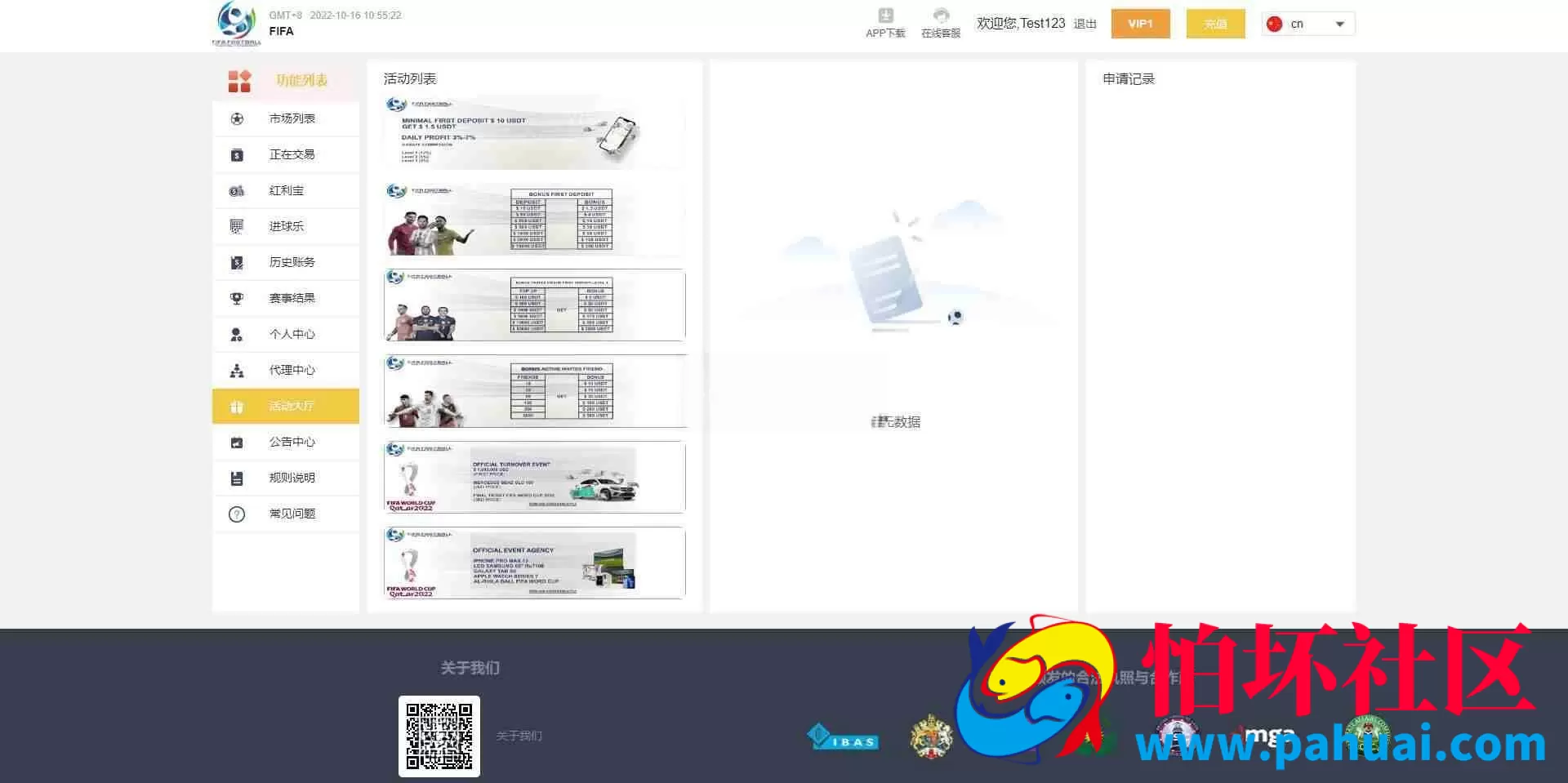The height and width of the screenshot is (783, 1568).
Task: Open 常见问题 in sidebar
Action: 286,514
